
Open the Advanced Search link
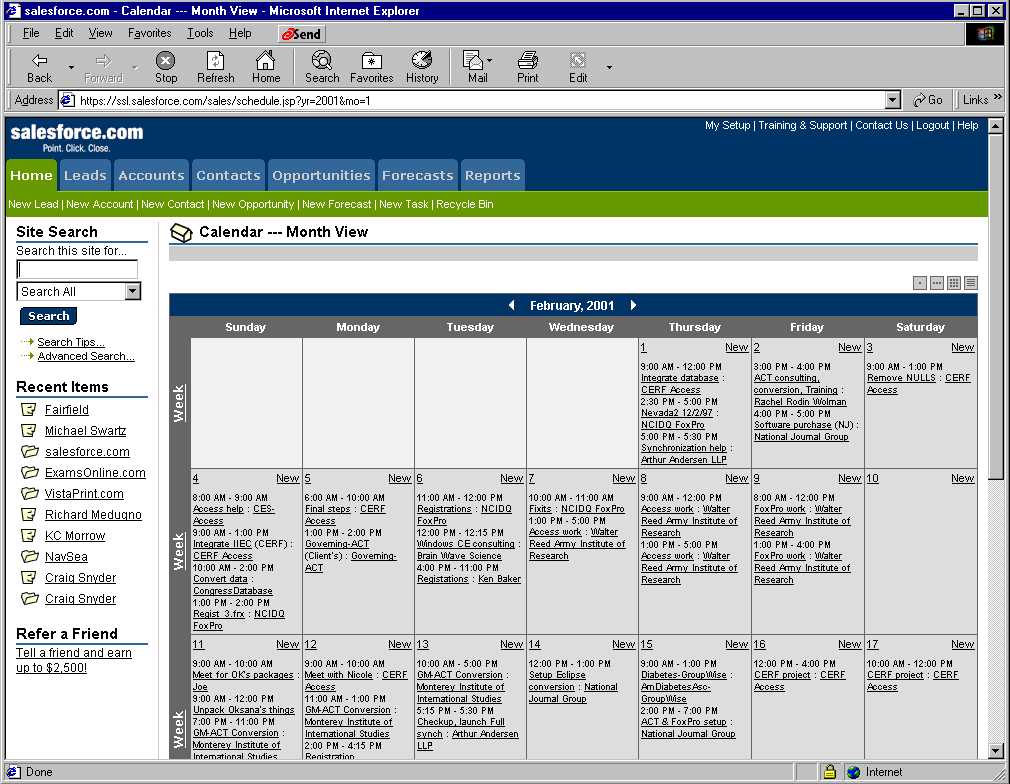(x=86, y=356)
